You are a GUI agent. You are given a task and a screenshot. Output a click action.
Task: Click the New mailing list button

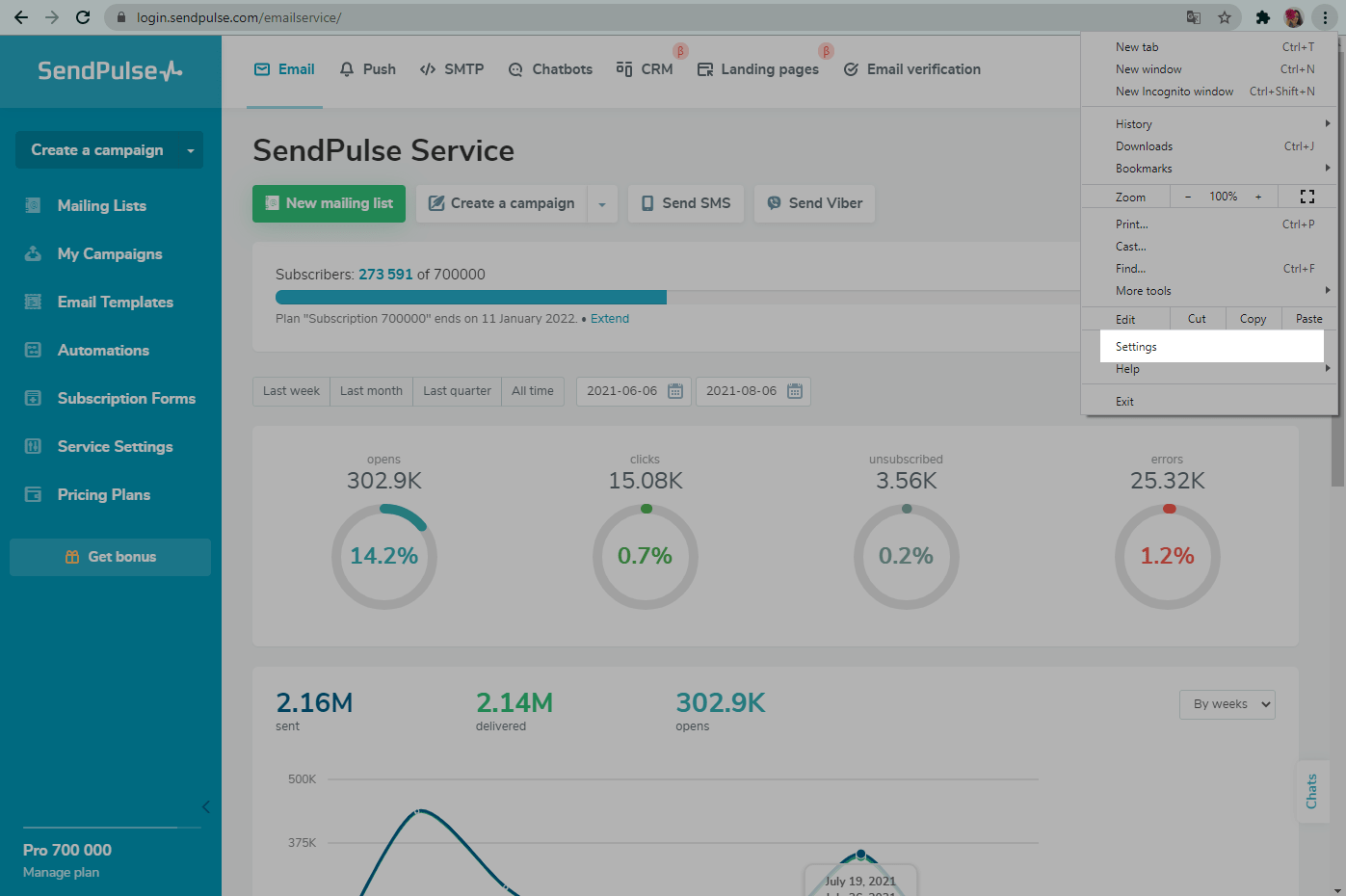click(329, 203)
